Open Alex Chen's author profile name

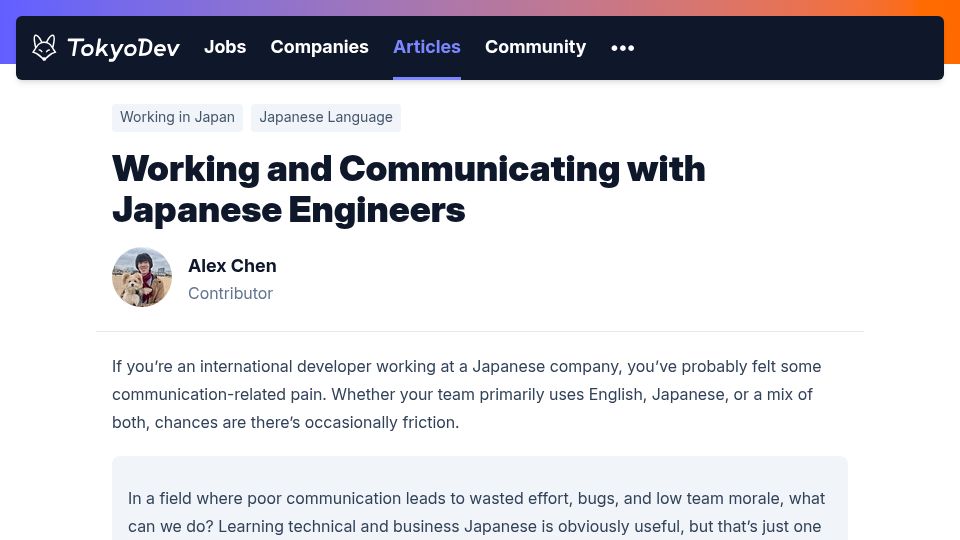(232, 266)
